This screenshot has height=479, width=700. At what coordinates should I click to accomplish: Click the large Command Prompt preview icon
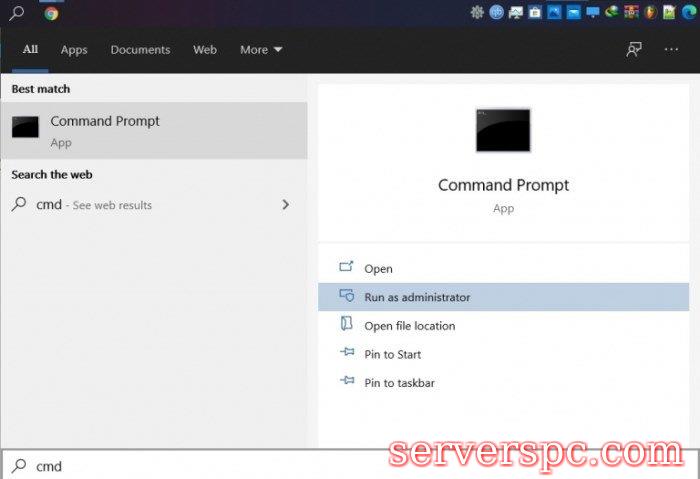[503, 130]
